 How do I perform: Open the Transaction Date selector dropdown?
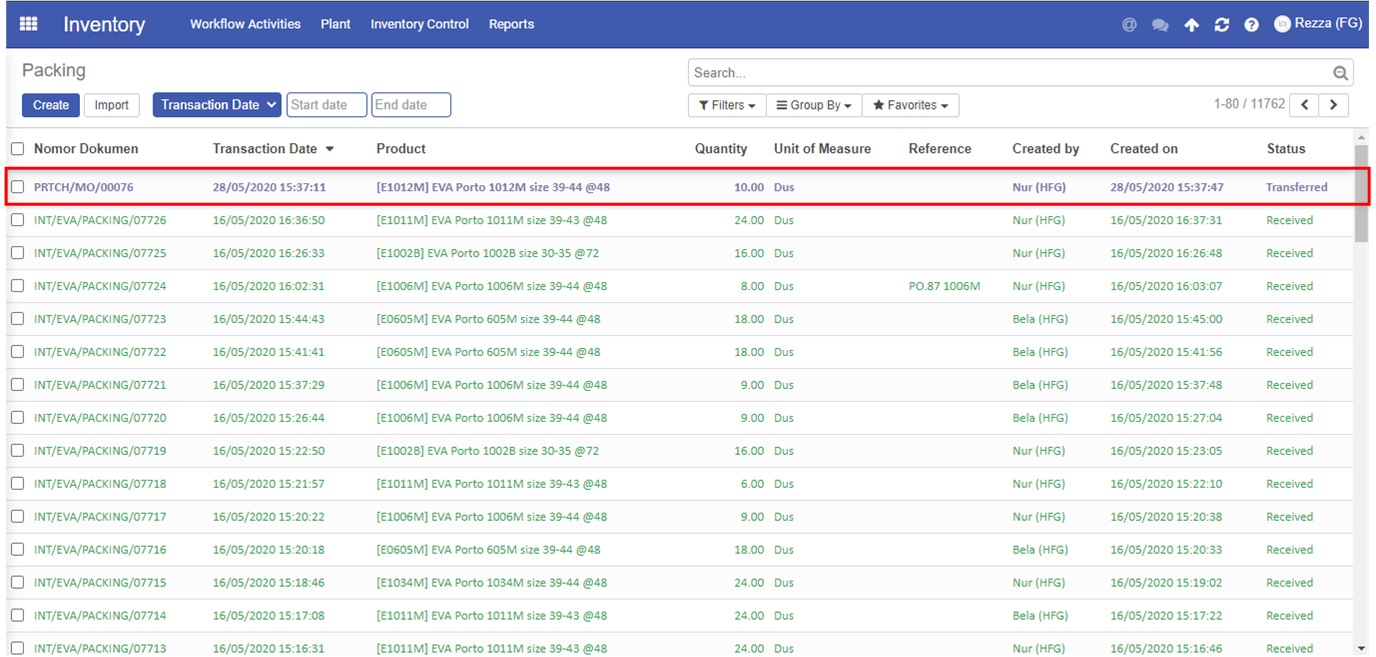click(217, 105)
